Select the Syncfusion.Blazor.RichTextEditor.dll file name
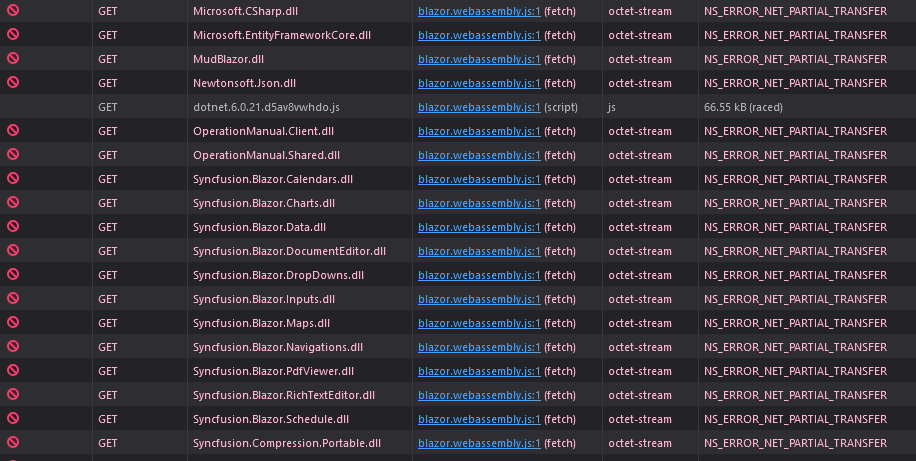 pos(284,395)
